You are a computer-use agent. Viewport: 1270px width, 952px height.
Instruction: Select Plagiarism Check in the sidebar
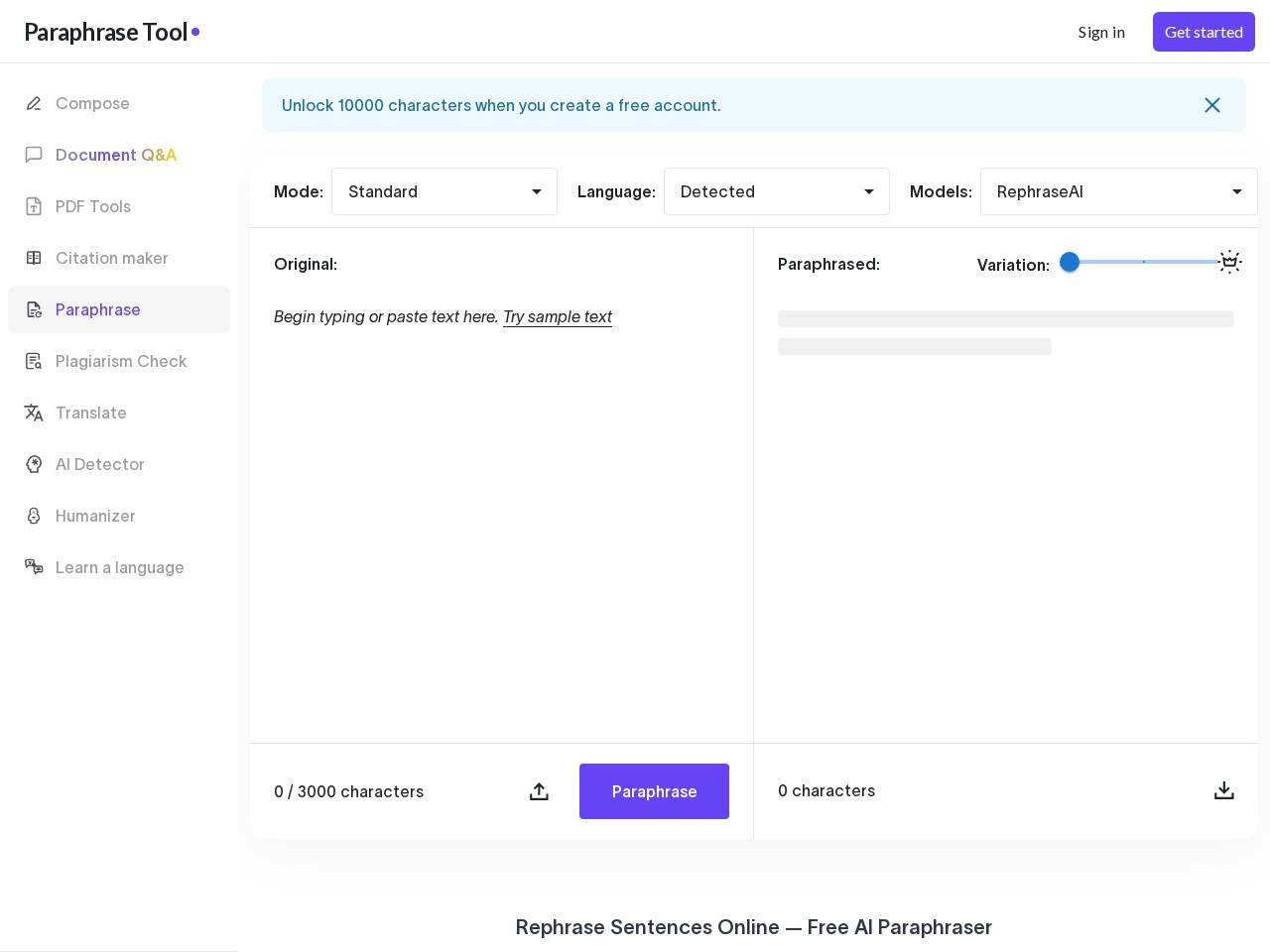[119, 361]
